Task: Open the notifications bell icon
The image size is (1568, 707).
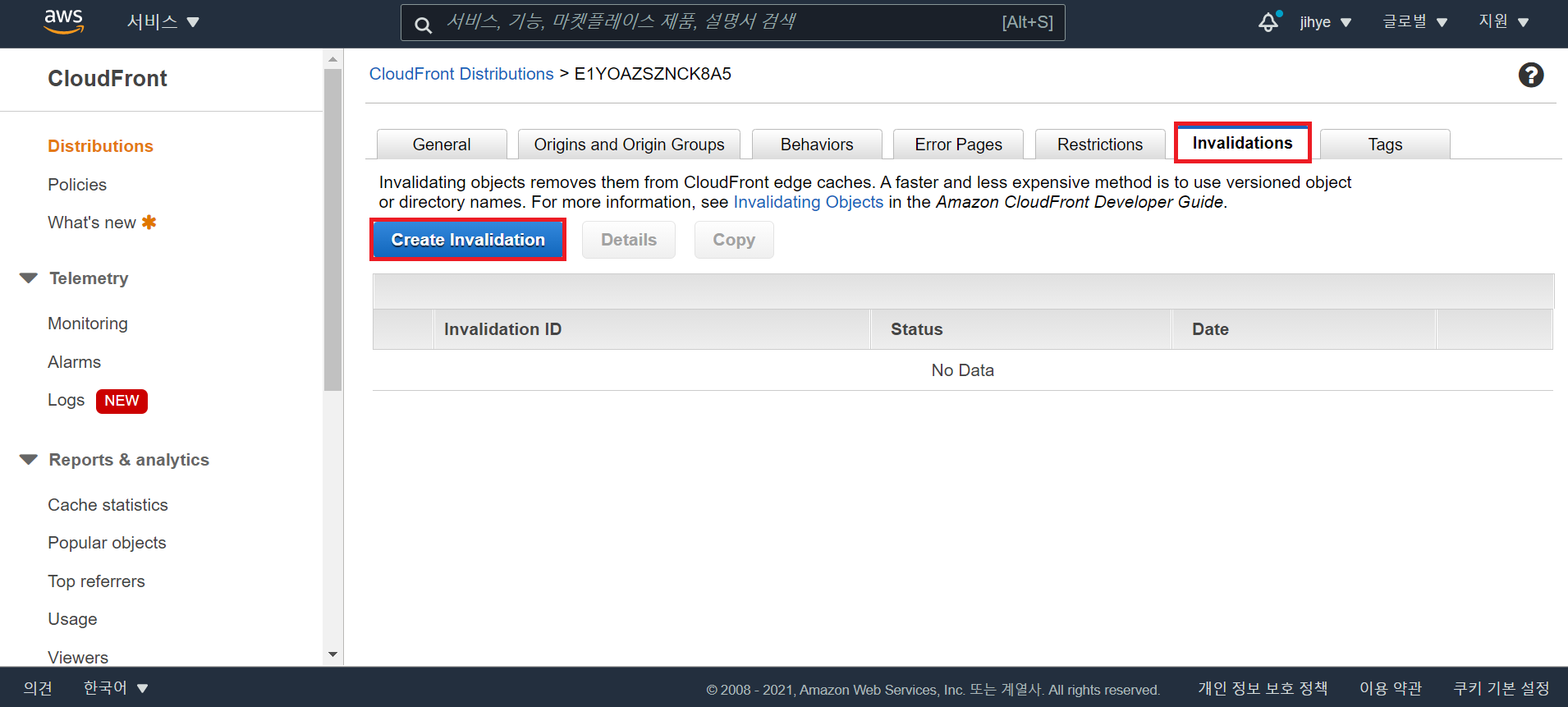Action: (1269, 21)
